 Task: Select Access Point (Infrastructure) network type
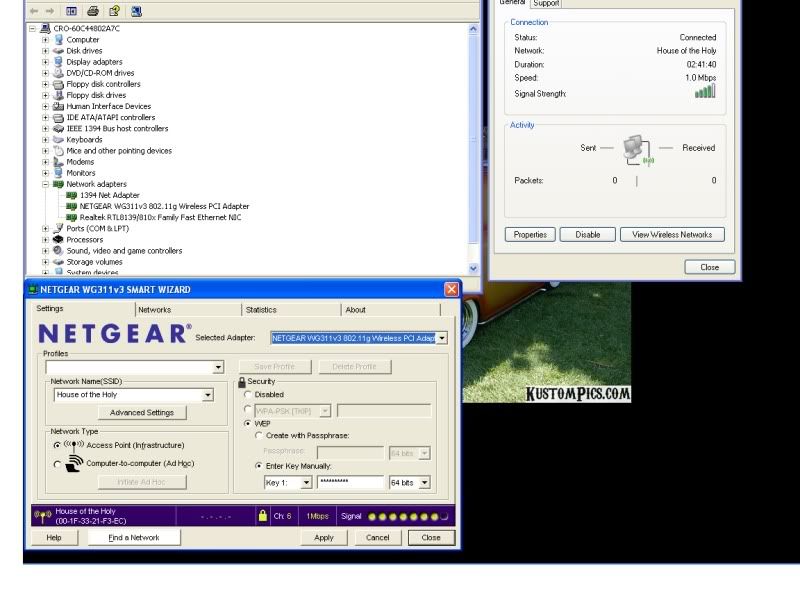(x=57, y=445)
